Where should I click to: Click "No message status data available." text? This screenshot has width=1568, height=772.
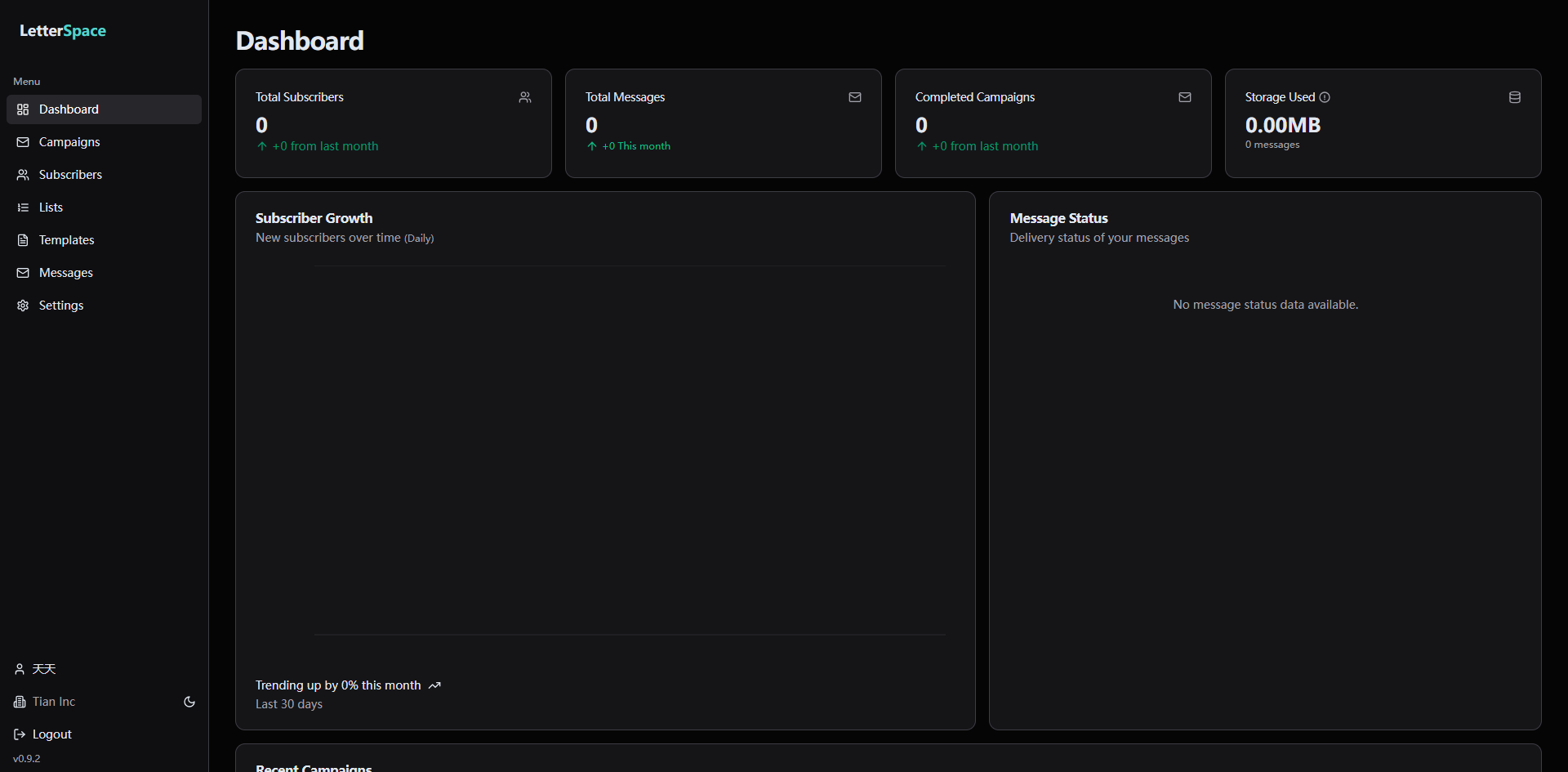pyautogui.click(x=1266, y=305)
